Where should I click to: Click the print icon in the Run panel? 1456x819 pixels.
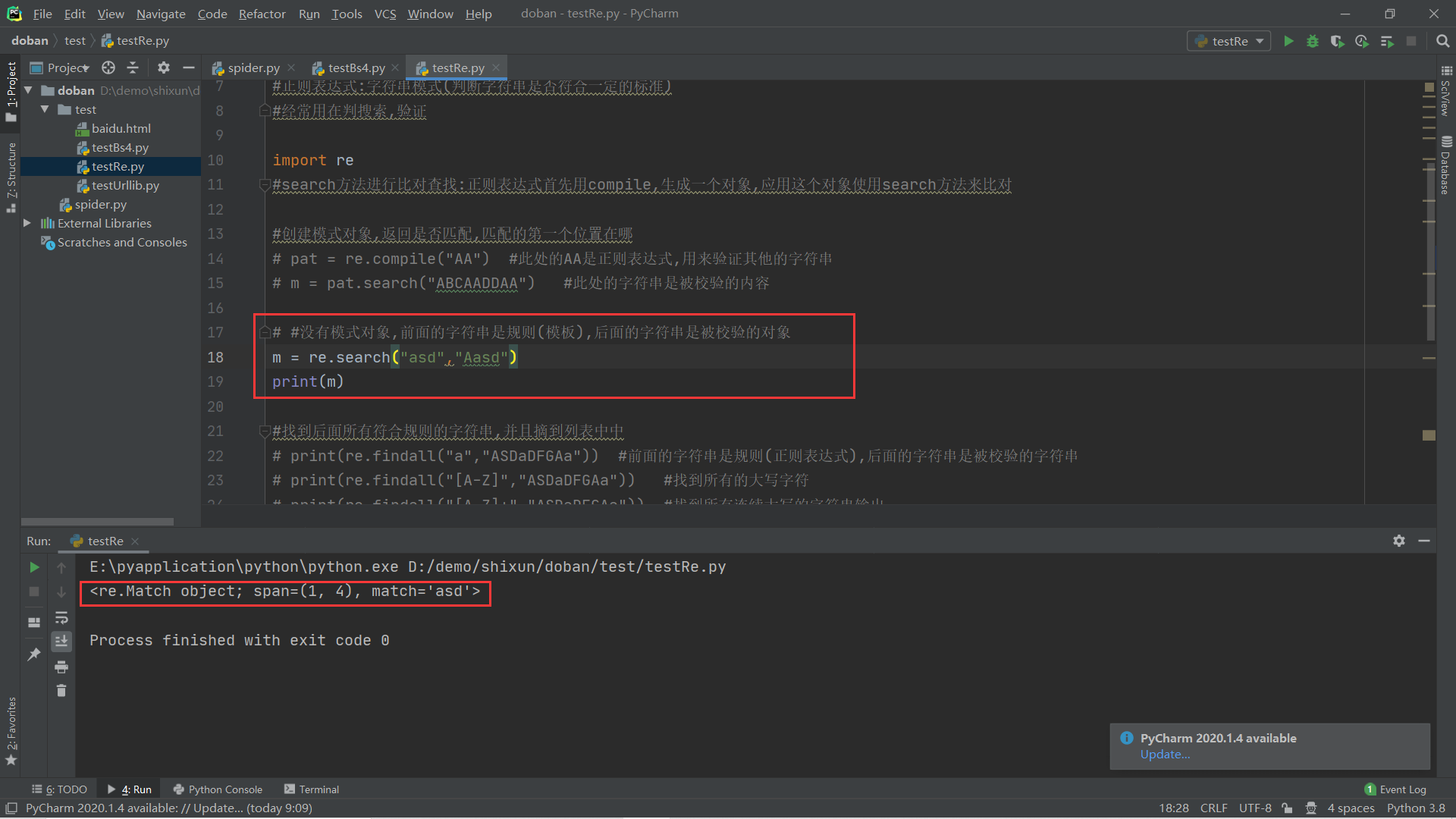pos(61,667)
